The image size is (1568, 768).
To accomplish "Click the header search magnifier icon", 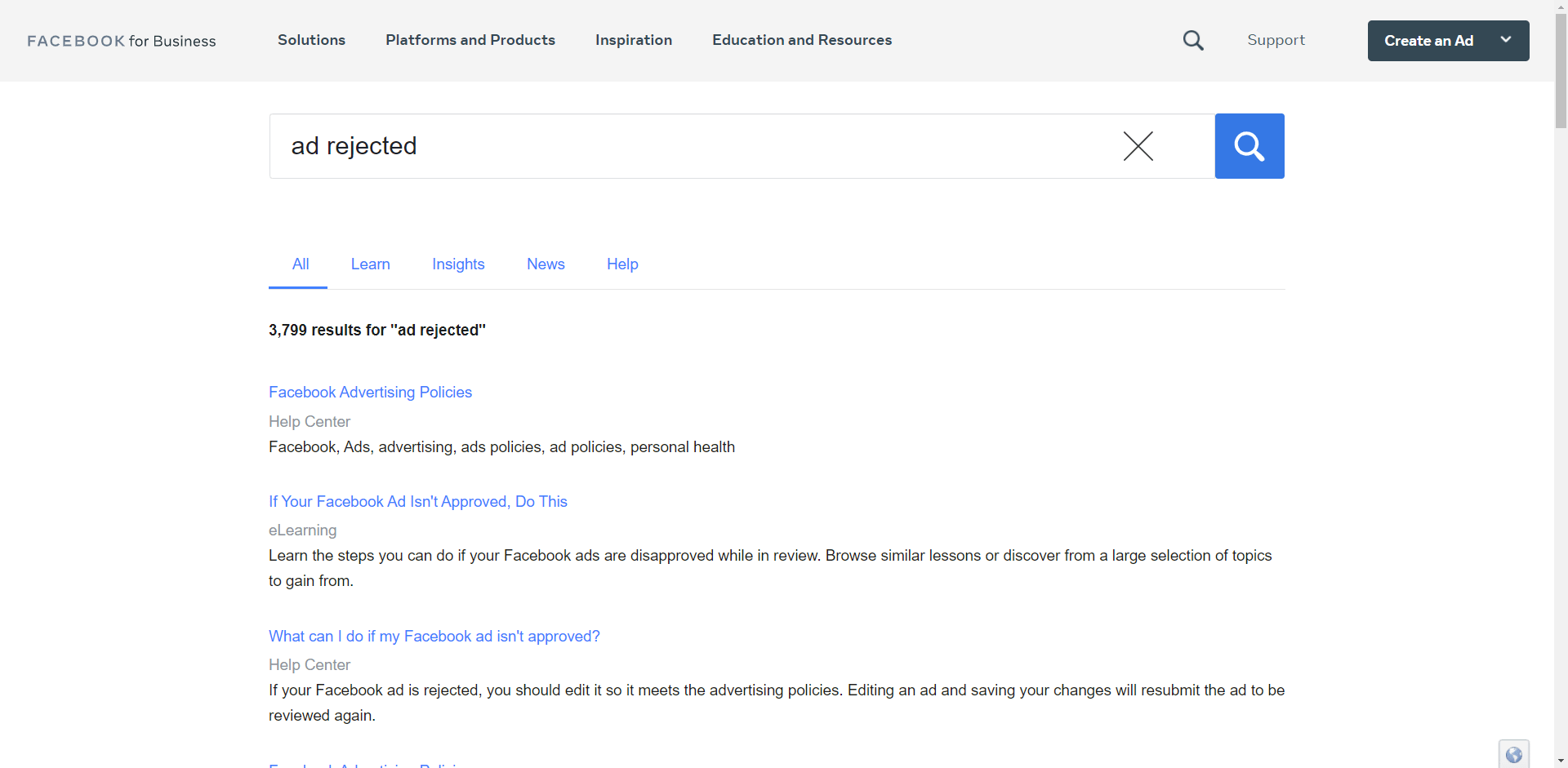I will 1193,40.
